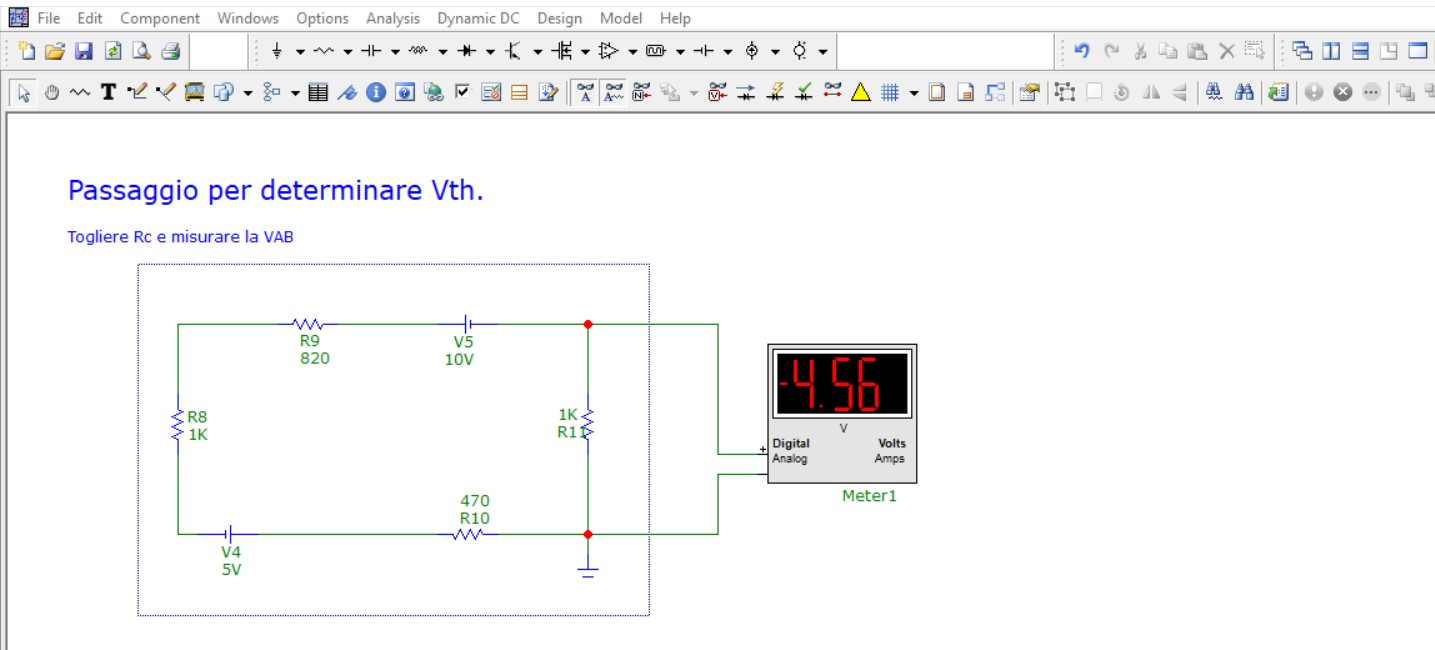Expand the grid options dropdown arrow
The image size is (1435, 650).
pos(914,94)
